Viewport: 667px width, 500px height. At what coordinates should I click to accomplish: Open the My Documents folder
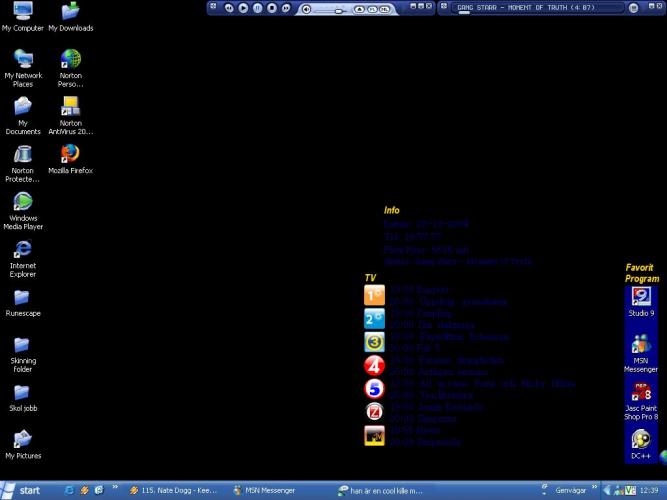click(23, 116)
